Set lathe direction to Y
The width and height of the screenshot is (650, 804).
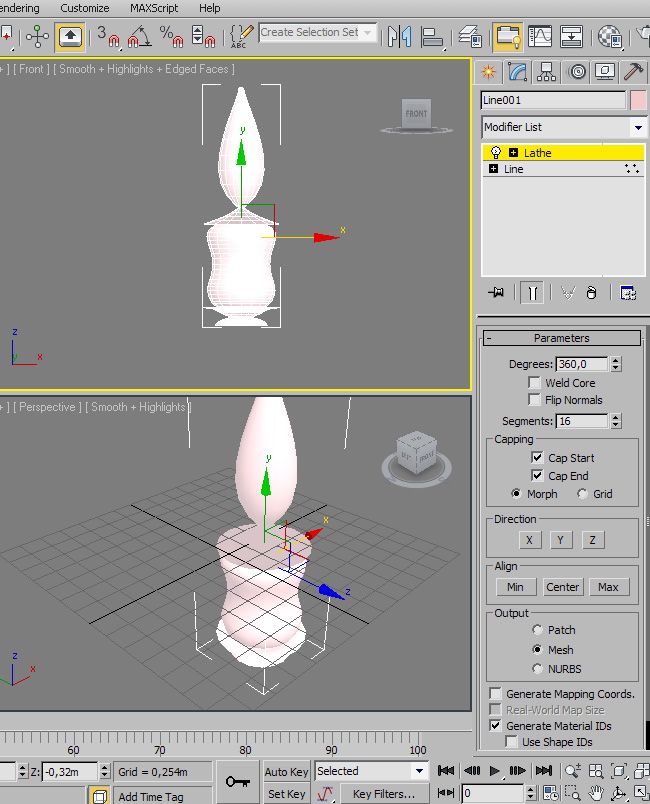tap(561, 540)
